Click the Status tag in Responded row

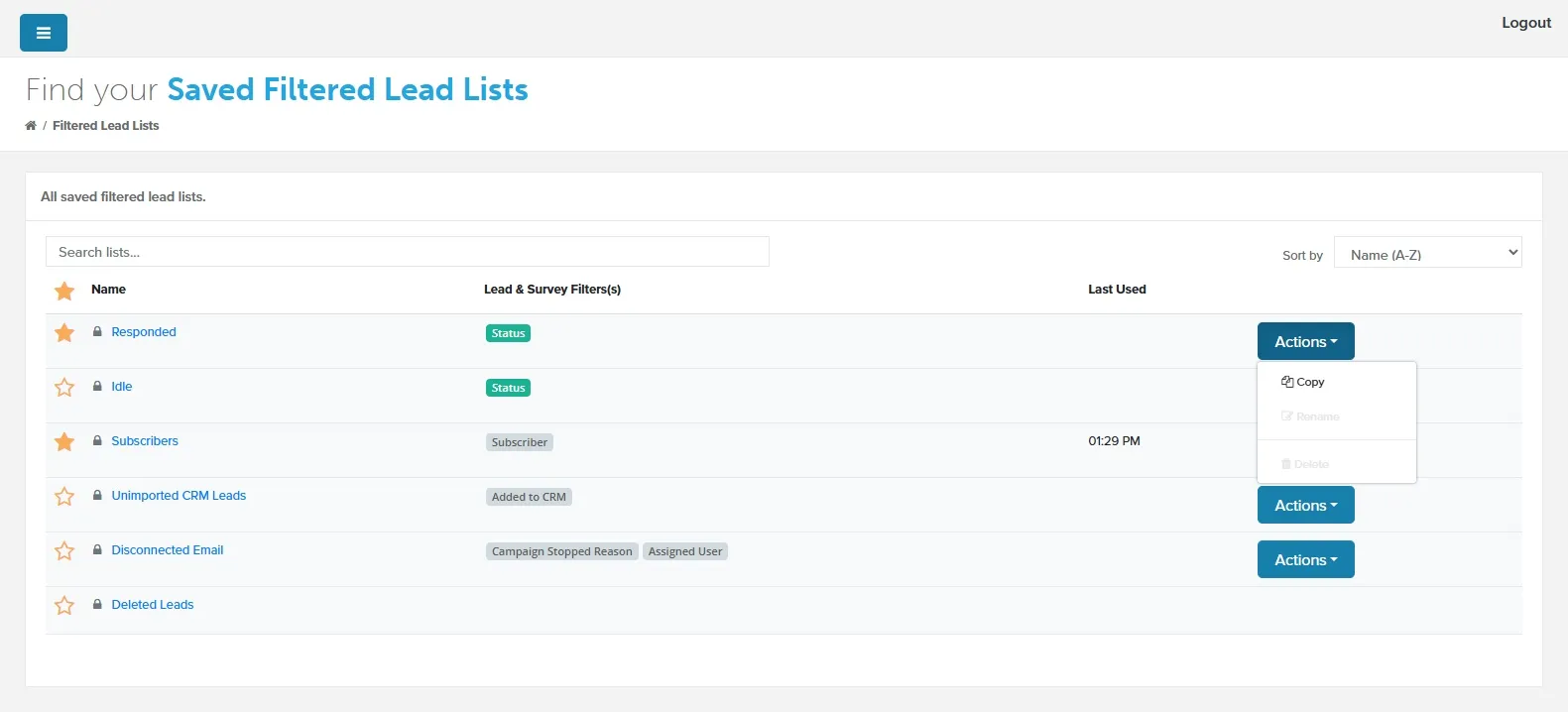click(508, 333)
